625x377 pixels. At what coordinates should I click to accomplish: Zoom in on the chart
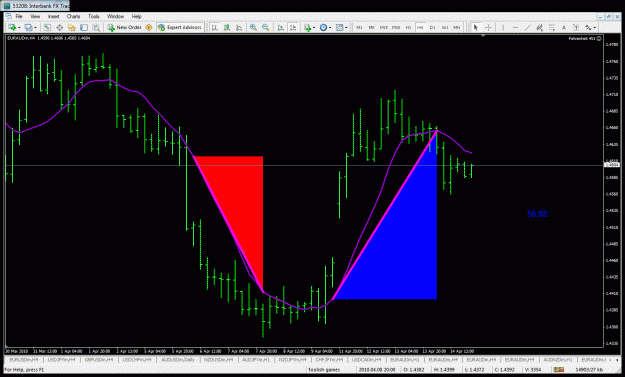(x=253, y=27)
